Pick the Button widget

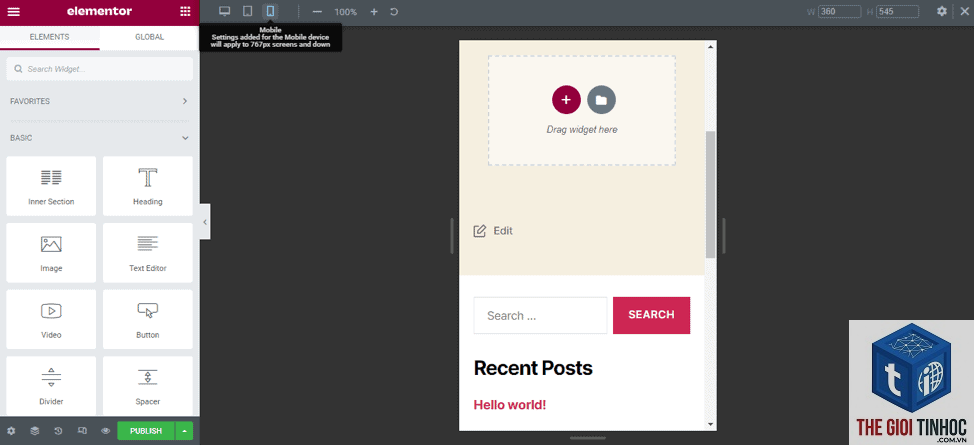148,319
